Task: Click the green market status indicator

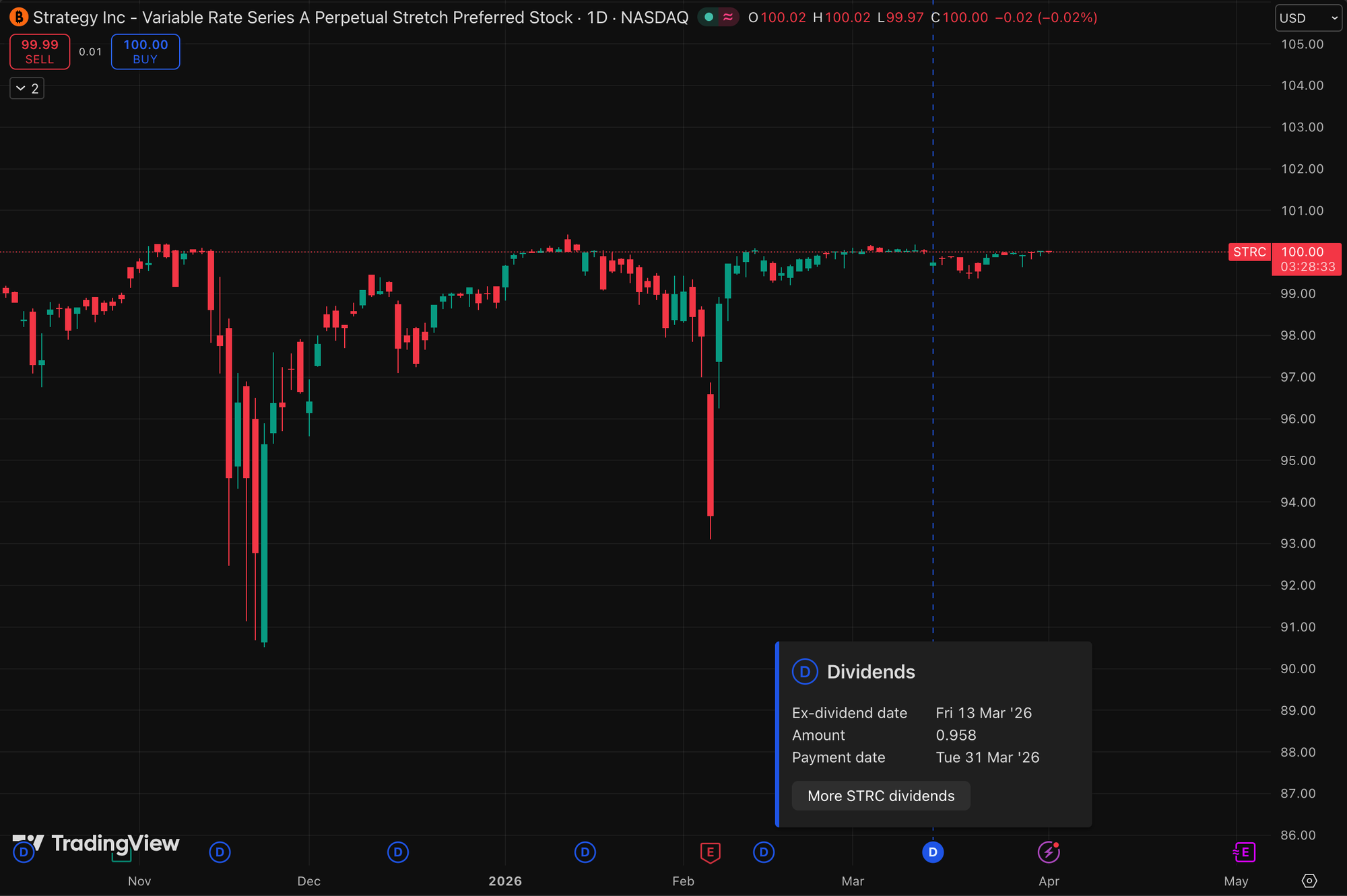Action: tap(709, 18)
